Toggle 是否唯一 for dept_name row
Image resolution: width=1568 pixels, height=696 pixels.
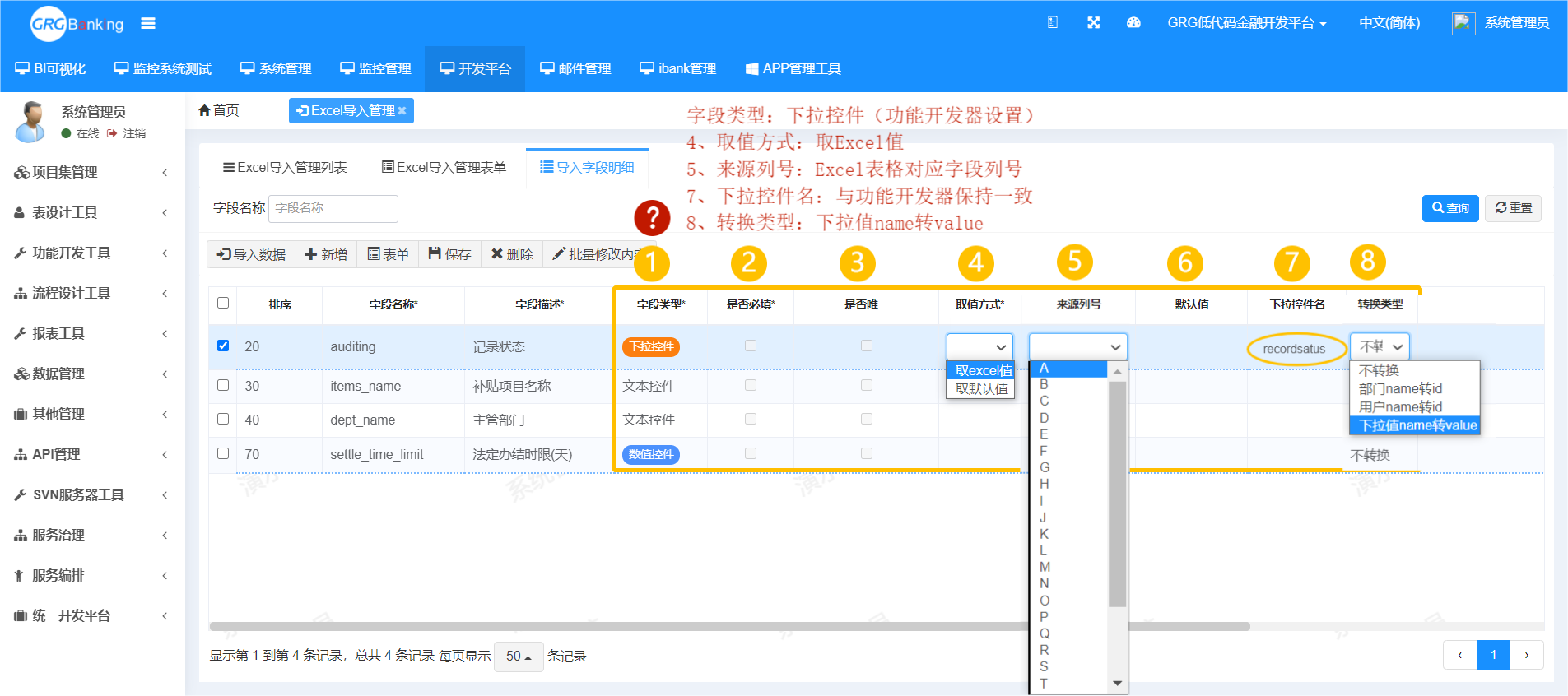click(x=867, y=419)
